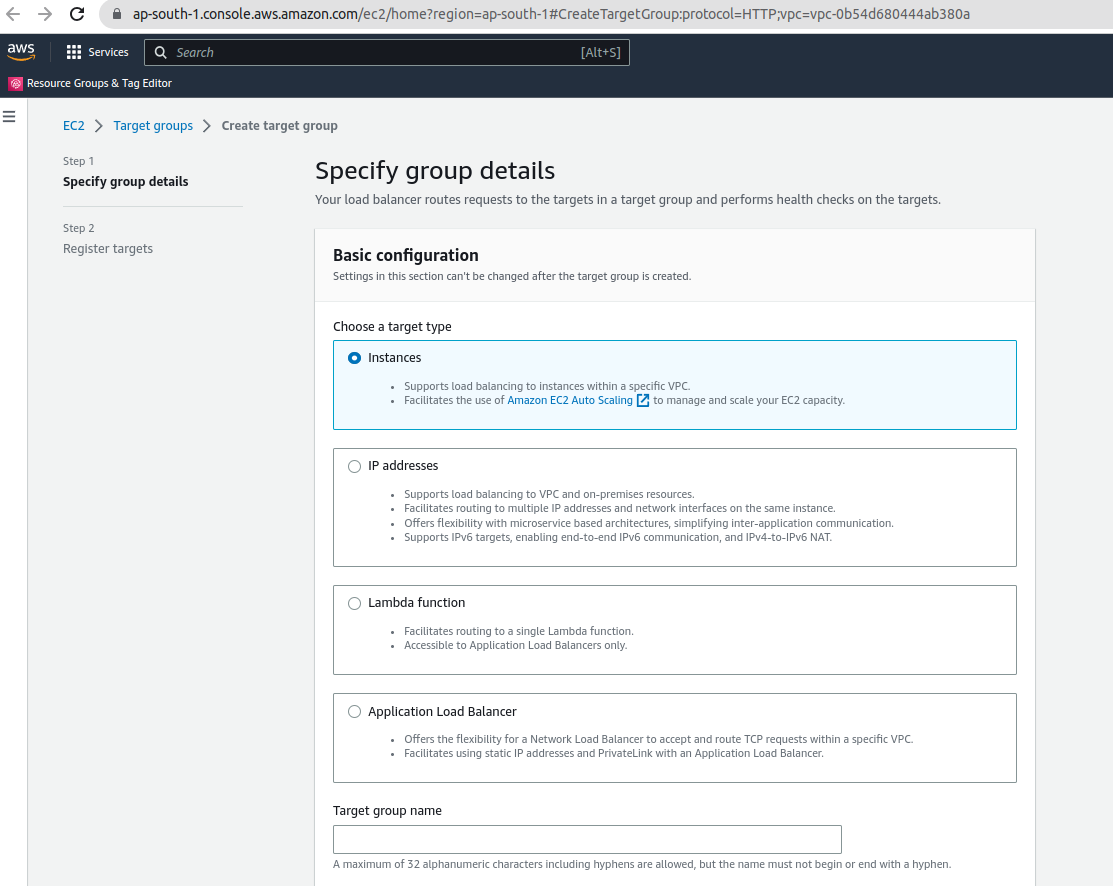Reload the page with the refresh icon

[x=77, y=14]
